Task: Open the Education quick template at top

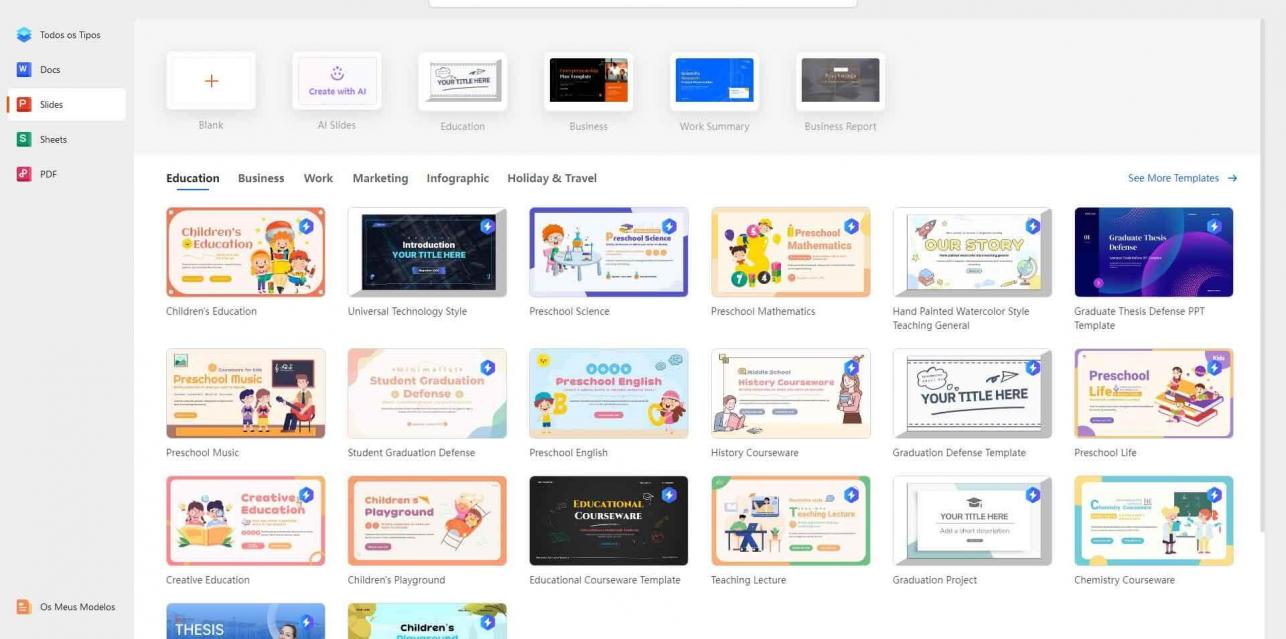Action: 462,81
